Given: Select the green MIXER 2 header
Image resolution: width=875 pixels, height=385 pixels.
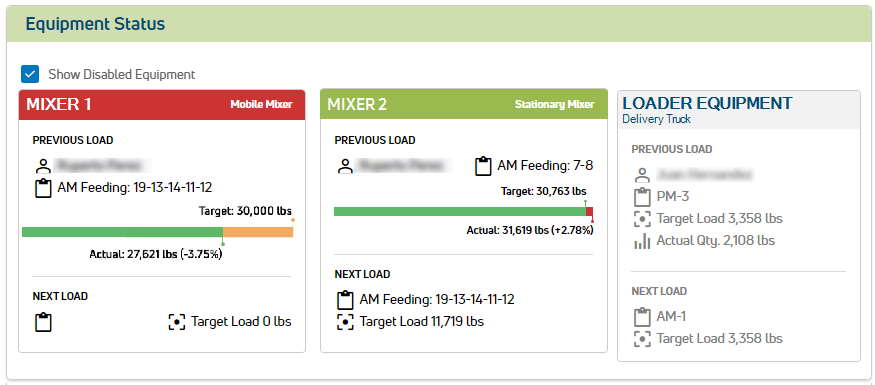Looking at the screenshot, I should (464, 104).
